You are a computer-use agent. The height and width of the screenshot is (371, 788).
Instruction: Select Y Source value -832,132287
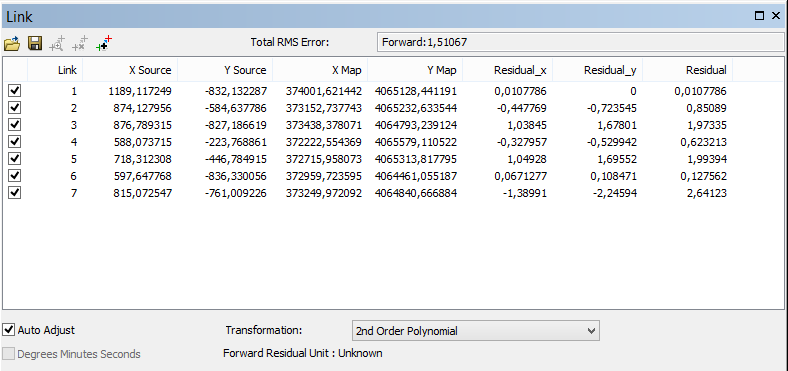(x=236, y=91)
